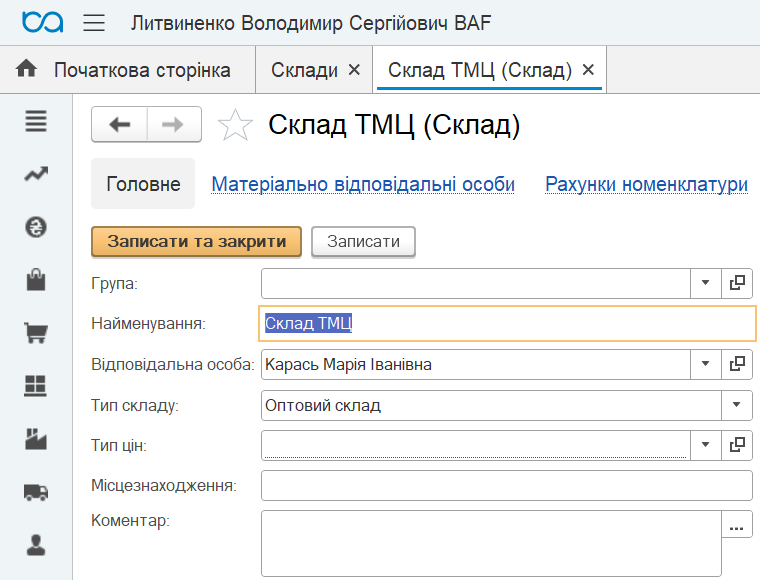Navigate back with the left arrow
Screen dimensions: 760x580
[119, 125]
